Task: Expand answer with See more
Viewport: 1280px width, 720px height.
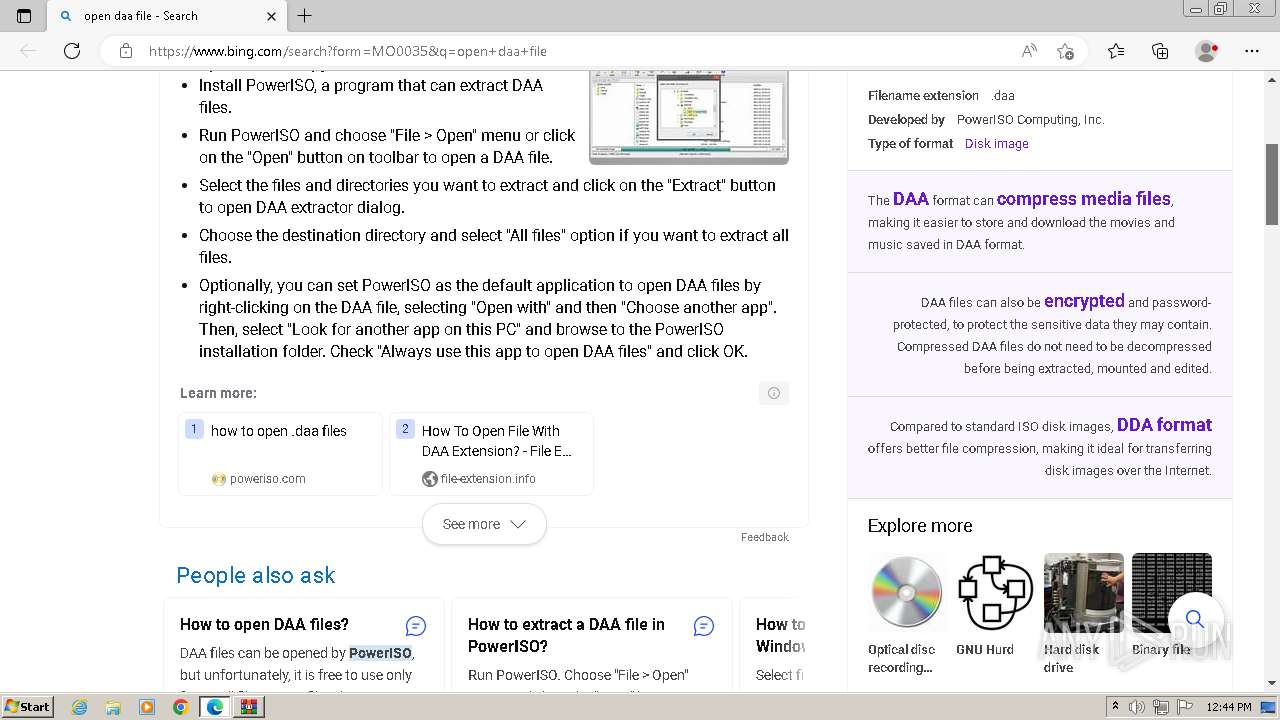Action: [x=484, y=524]
